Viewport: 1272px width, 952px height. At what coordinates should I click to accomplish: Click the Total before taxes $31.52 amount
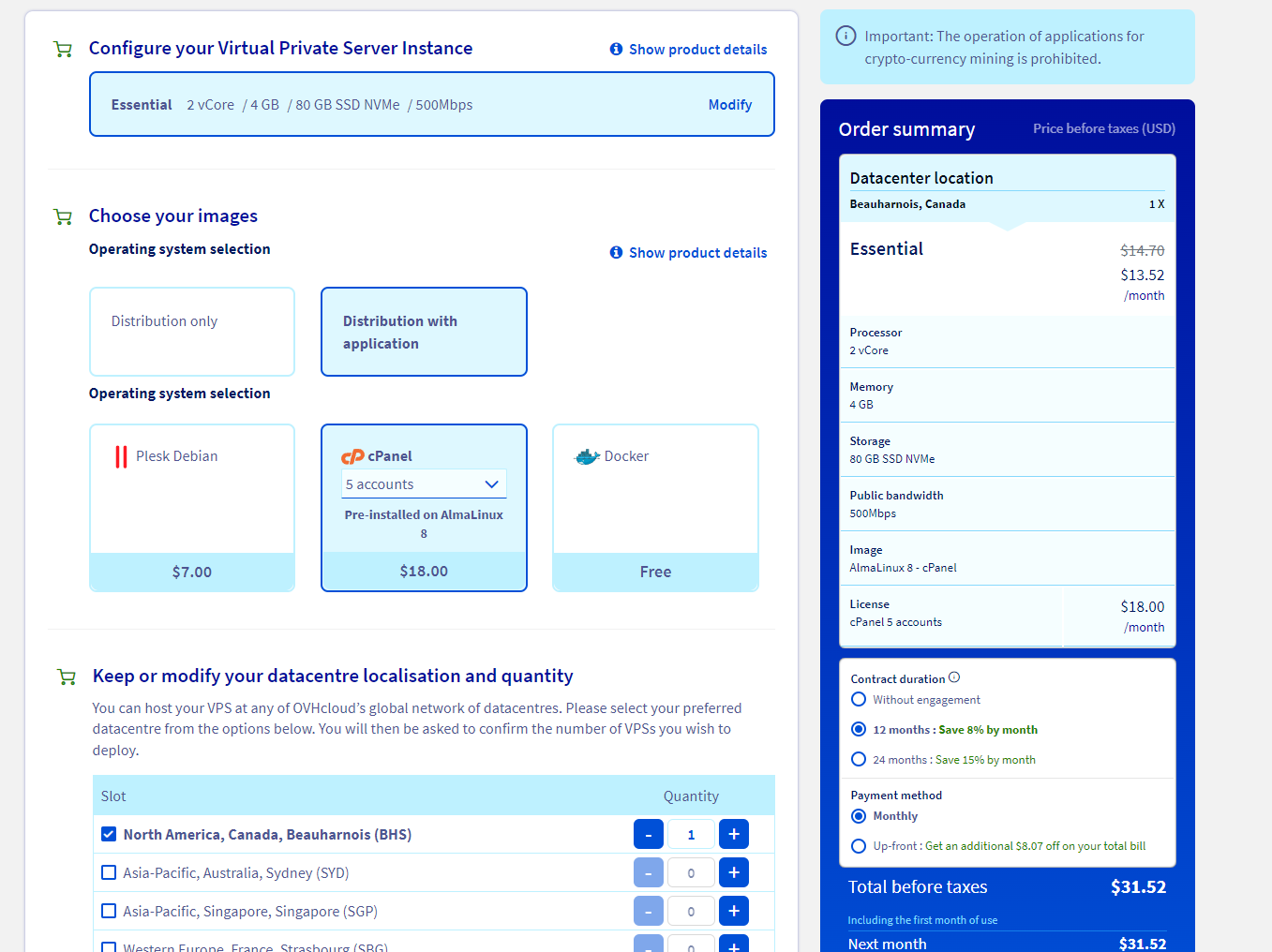[1138, 887]
